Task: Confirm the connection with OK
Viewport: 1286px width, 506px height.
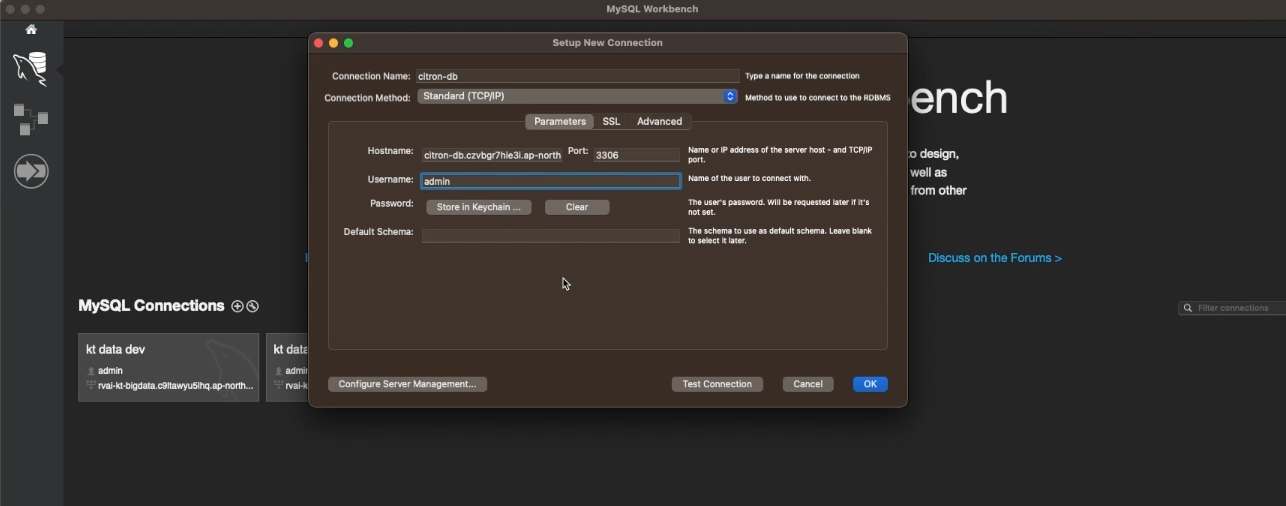Action: click(870, 384)
